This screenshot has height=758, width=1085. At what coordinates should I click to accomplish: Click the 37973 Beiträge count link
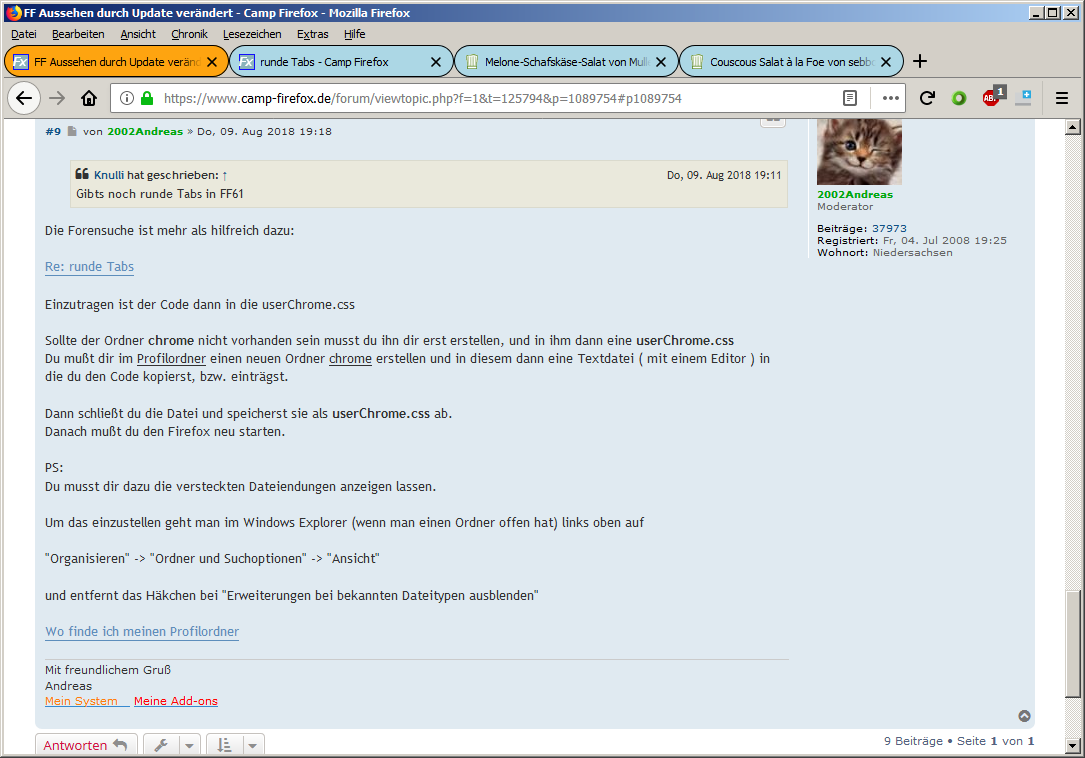(x=889, y=228)
